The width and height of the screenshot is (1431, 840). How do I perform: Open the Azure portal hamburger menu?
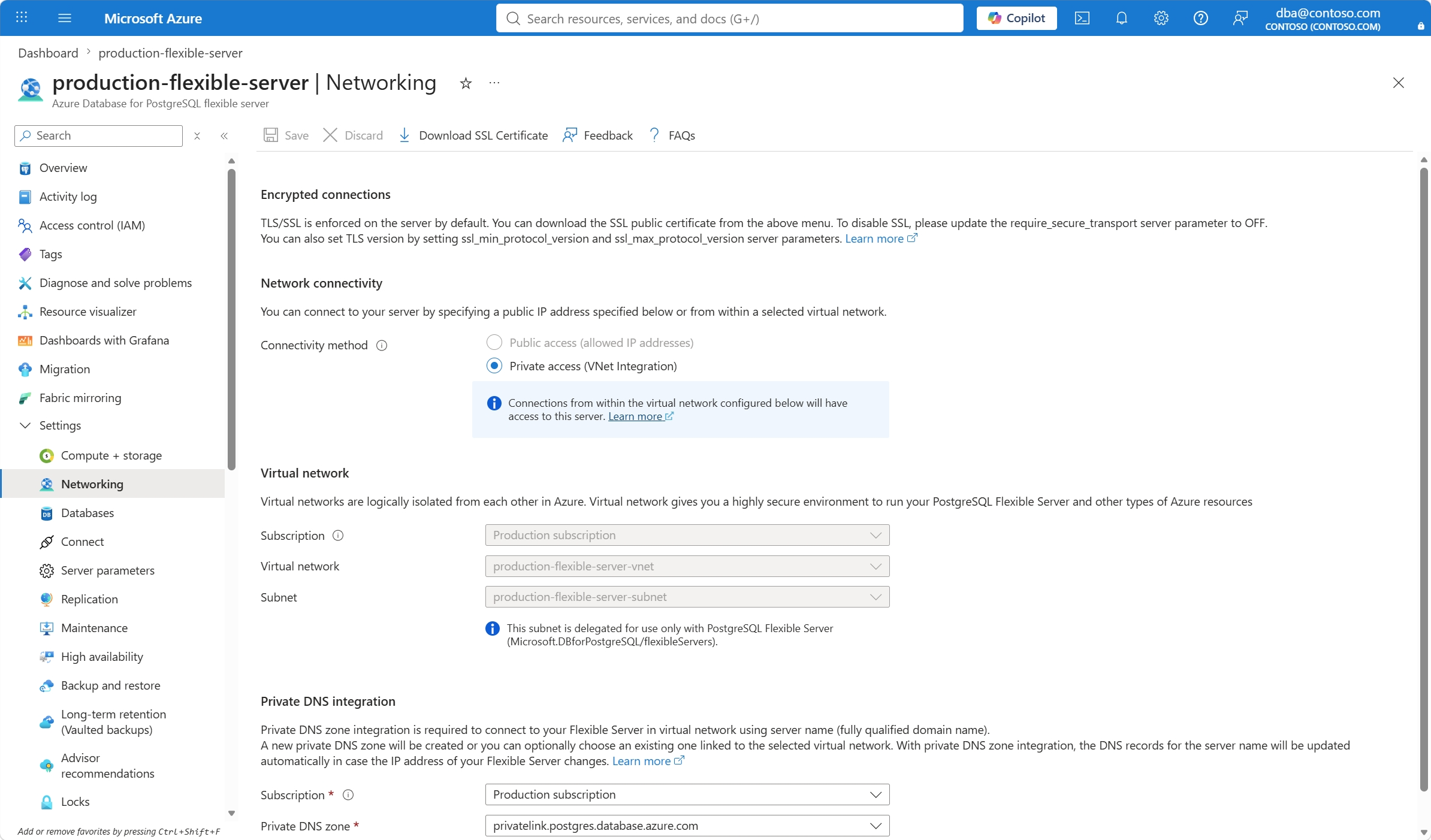coord(65,19)
